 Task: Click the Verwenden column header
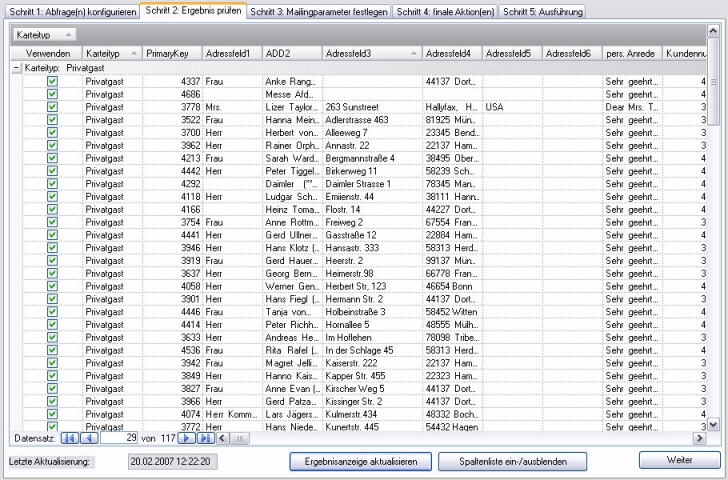(47, 53)
